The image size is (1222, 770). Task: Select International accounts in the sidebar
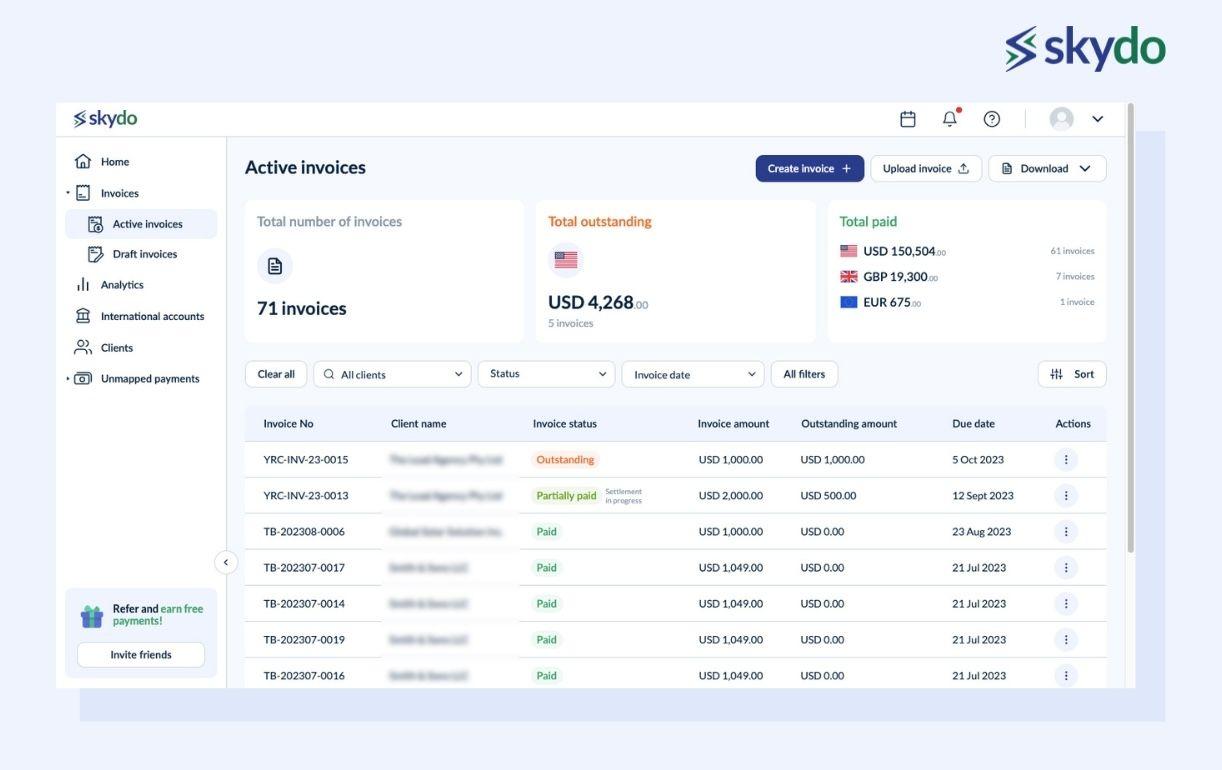[151, 315]
